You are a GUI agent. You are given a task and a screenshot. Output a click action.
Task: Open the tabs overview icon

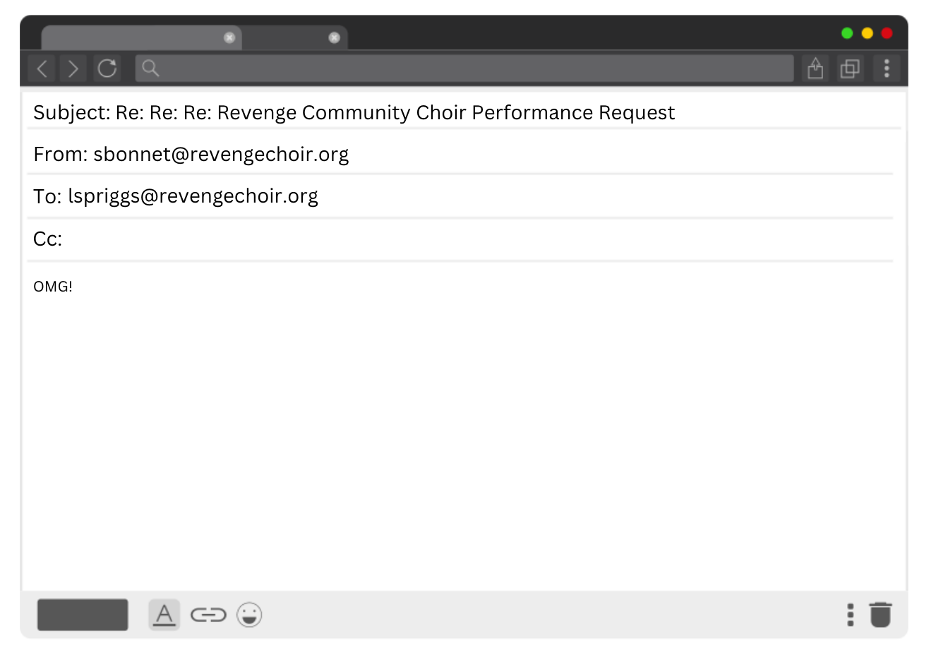click(850, 69)
